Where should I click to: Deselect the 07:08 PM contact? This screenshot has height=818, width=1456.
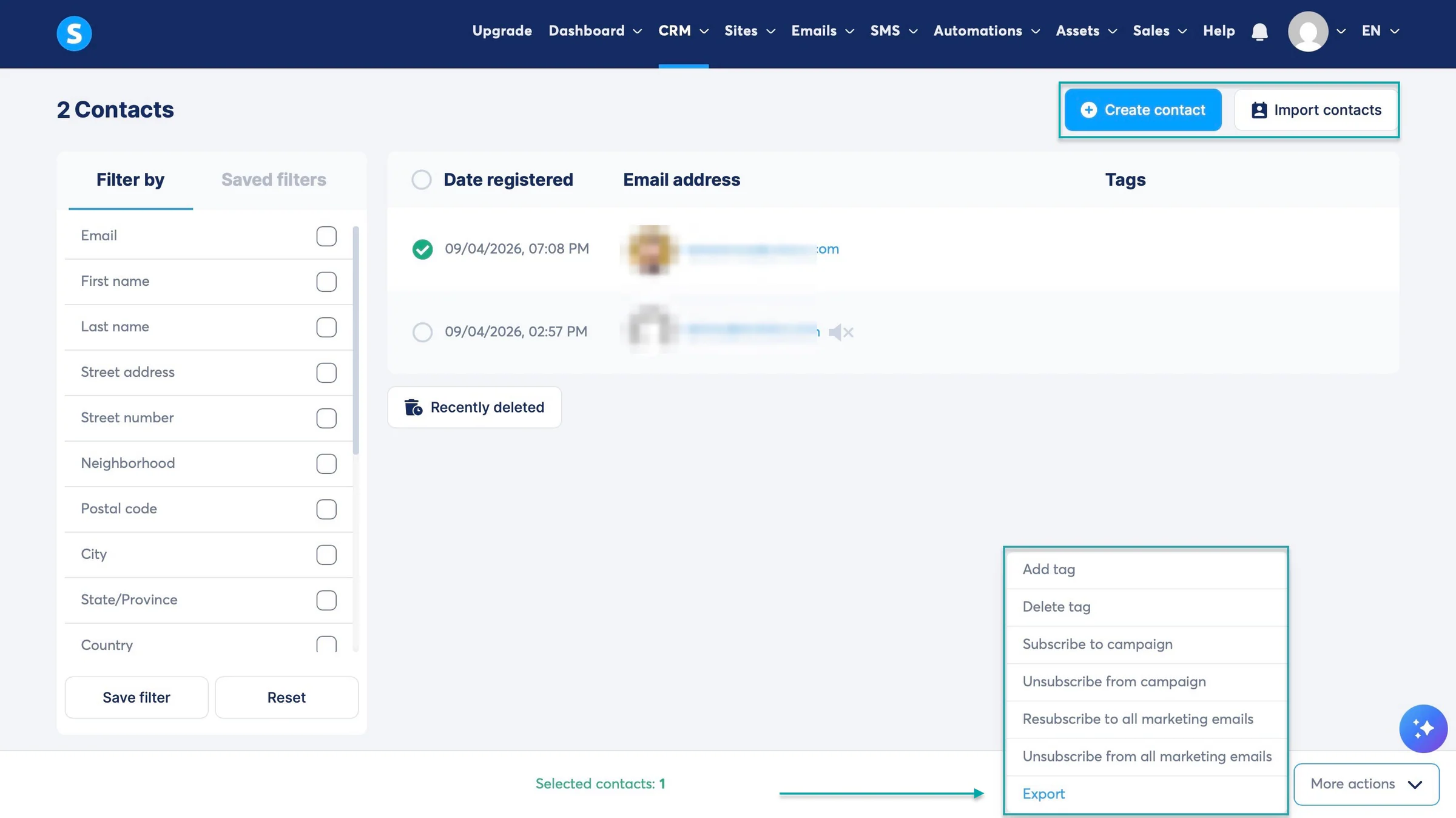click(422, 249)
